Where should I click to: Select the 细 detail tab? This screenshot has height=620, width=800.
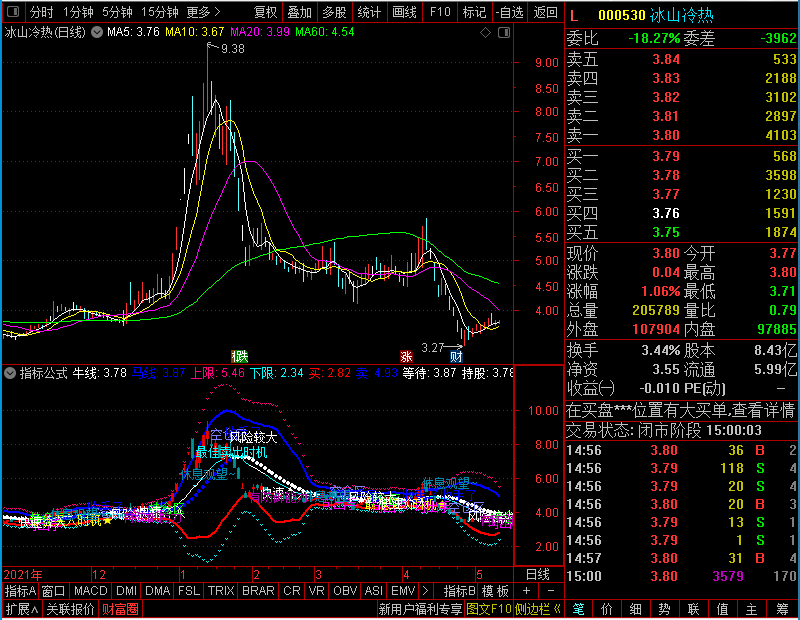636,609
